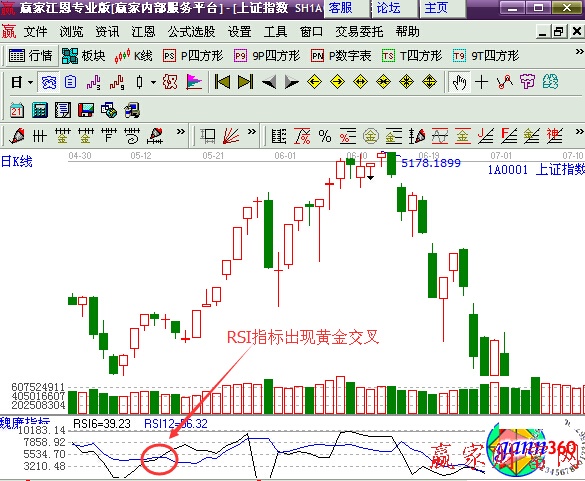The height and width of the screenshot is (481, 585).
Task: Open the 板块 sector view
Action: 84,56
